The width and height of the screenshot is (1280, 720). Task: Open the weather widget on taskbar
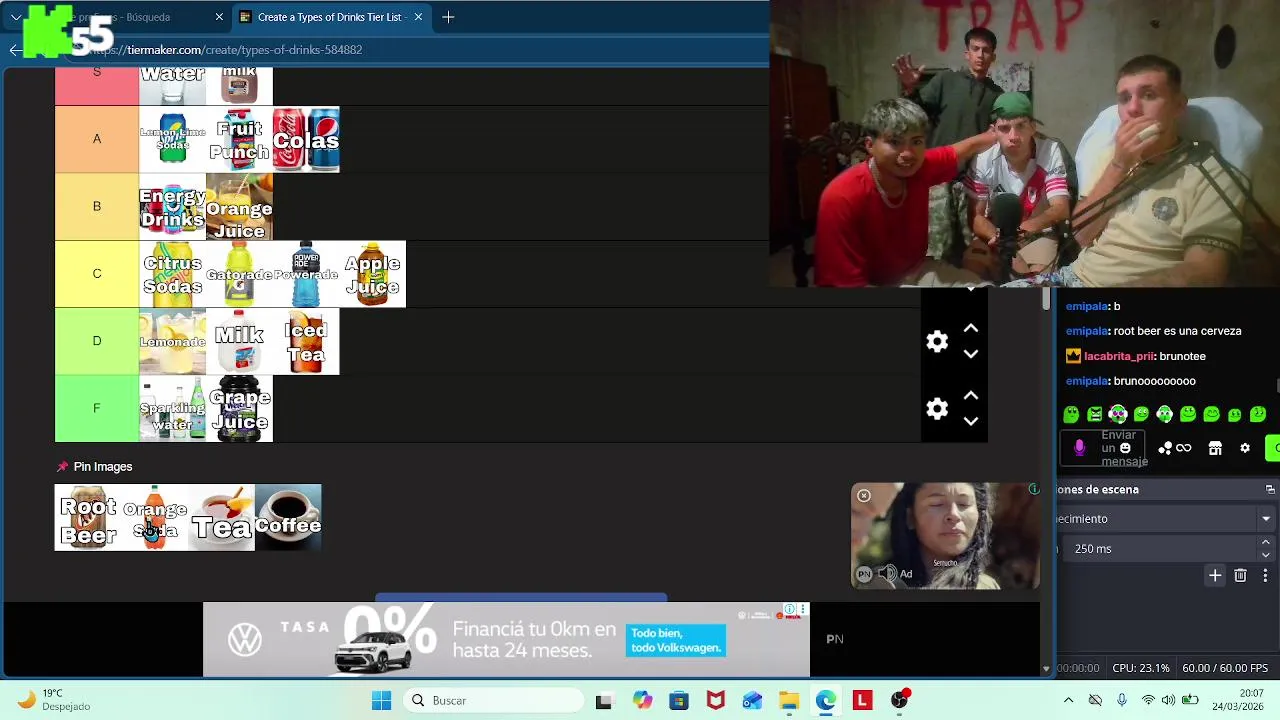click(x=55, y=700)
